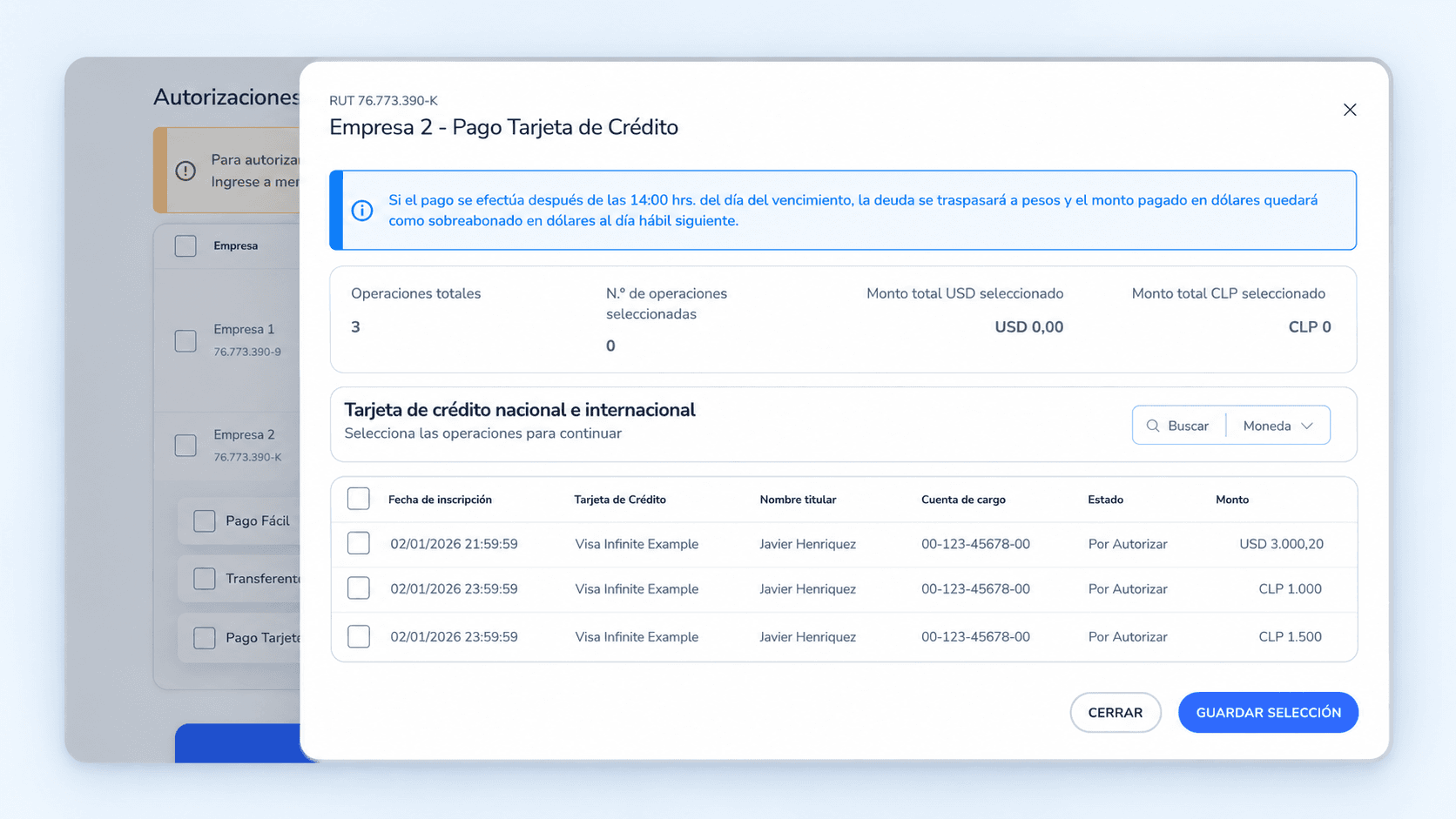Click the RUT 76.773.390-K label in dialog header

(x=383, y=101)
